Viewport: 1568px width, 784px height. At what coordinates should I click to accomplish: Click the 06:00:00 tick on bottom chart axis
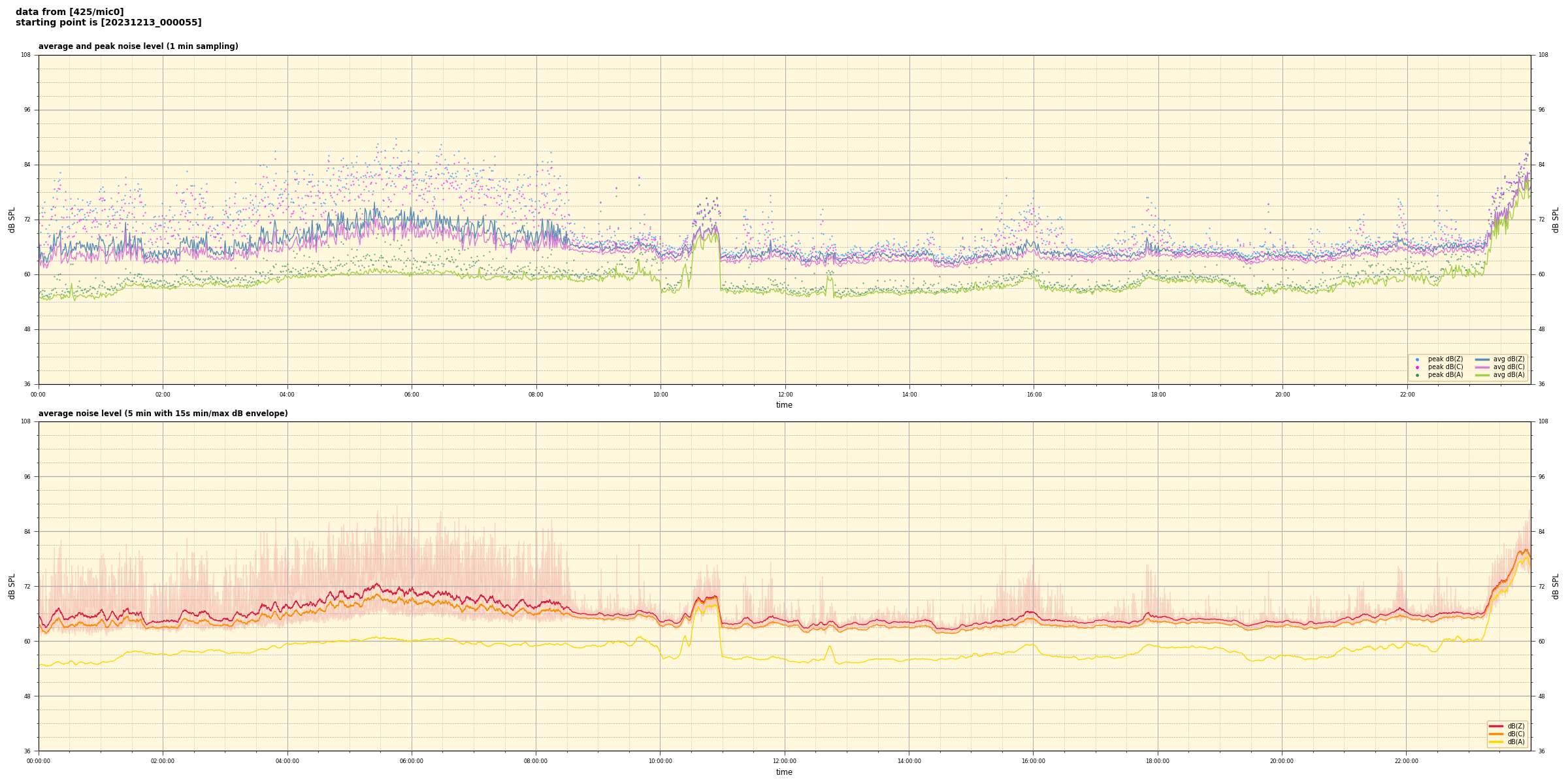click(x=412, y=761)
